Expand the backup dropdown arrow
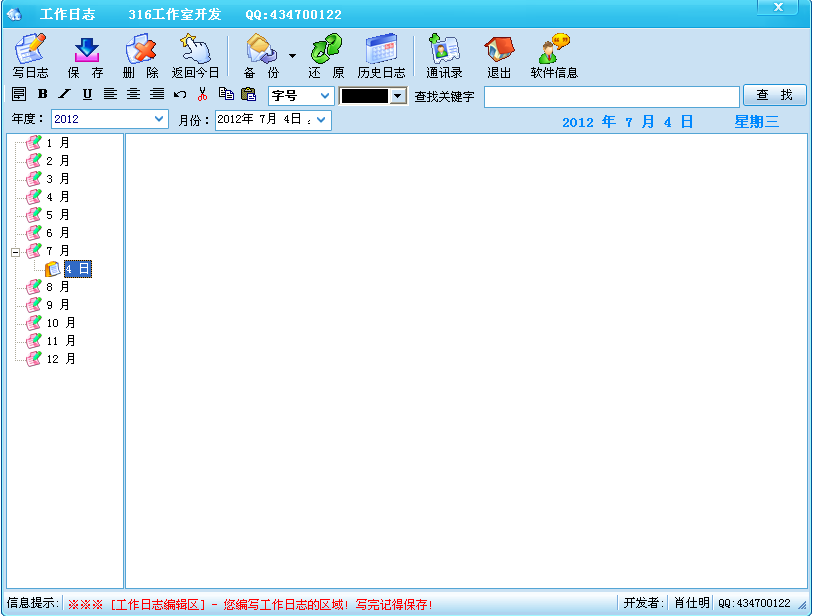The image size is (813, 616). click(292, 55)
